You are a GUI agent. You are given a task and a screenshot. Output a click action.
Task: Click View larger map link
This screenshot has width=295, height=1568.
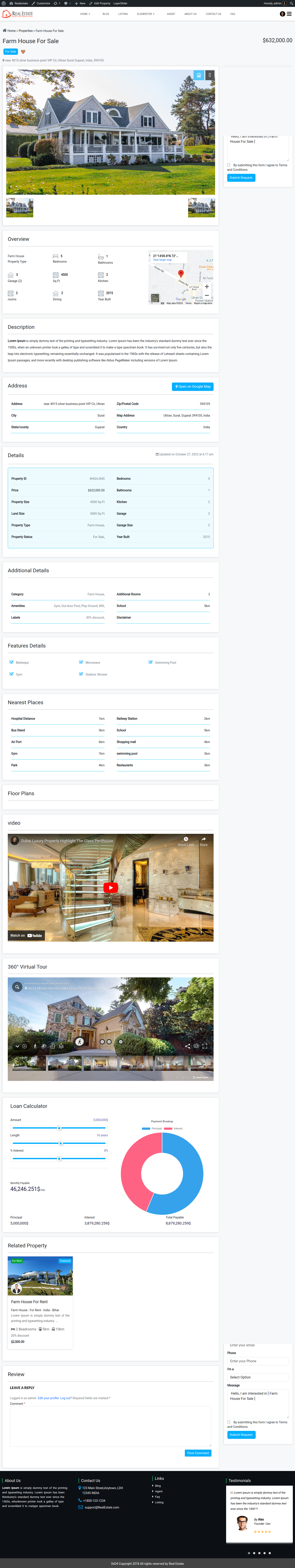click(x=162, y=260)
